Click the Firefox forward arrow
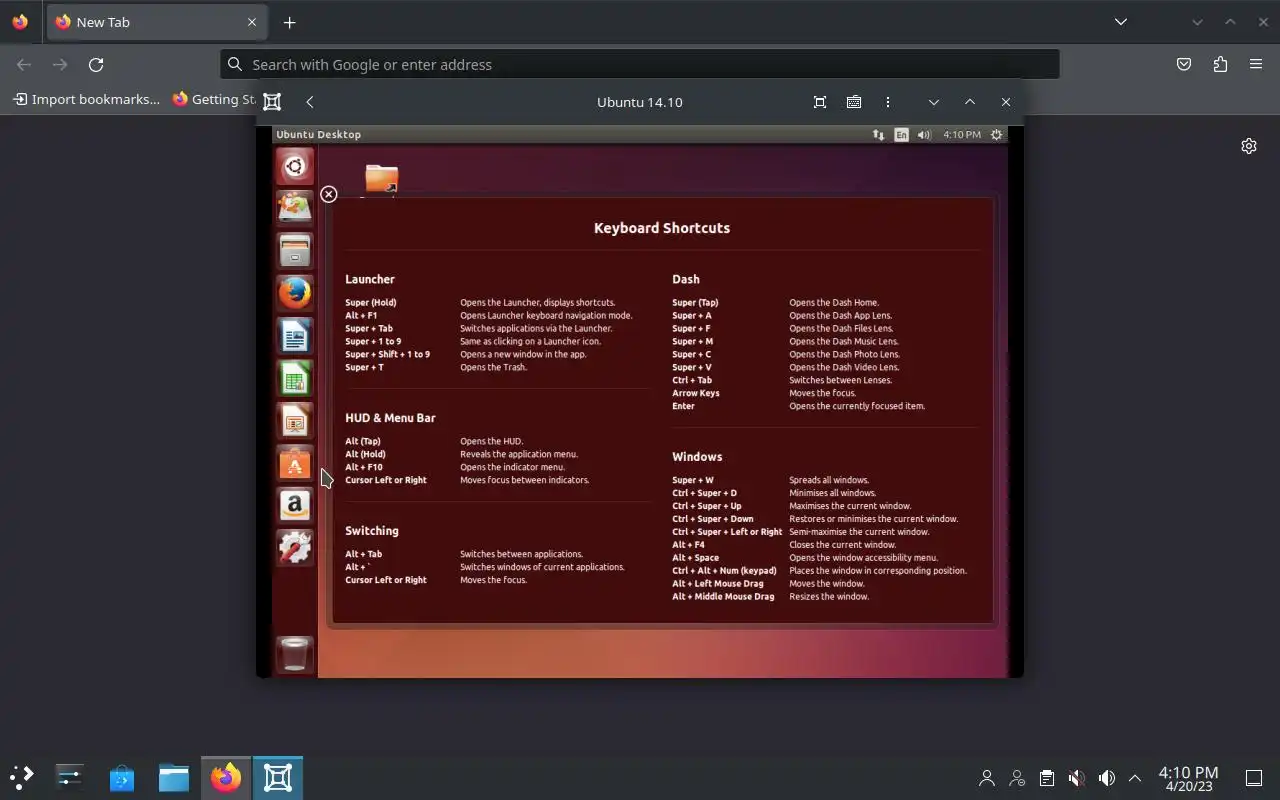 (x=60, y=64)
